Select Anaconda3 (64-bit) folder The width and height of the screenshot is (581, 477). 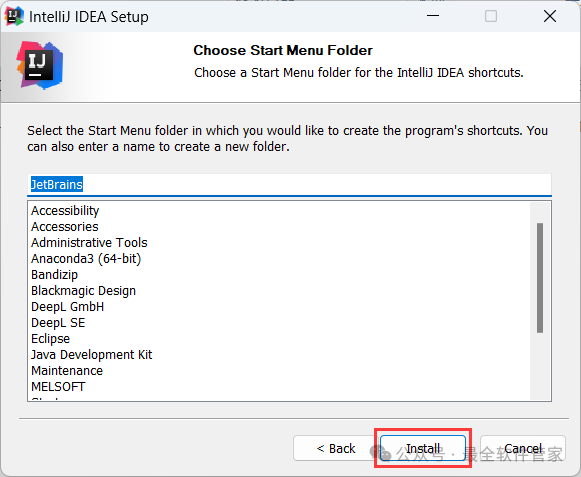click(86, 258)
